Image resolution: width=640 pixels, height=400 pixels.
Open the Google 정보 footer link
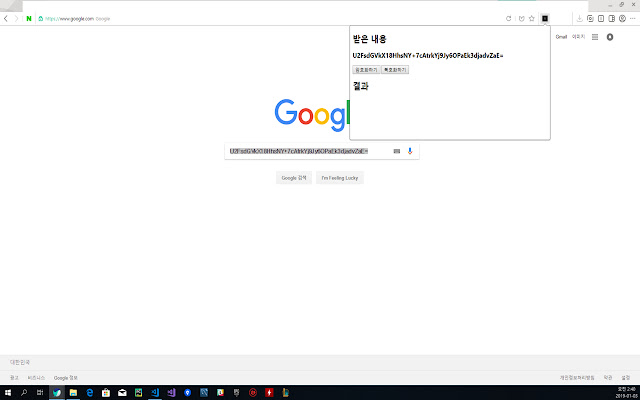(66, 378)
